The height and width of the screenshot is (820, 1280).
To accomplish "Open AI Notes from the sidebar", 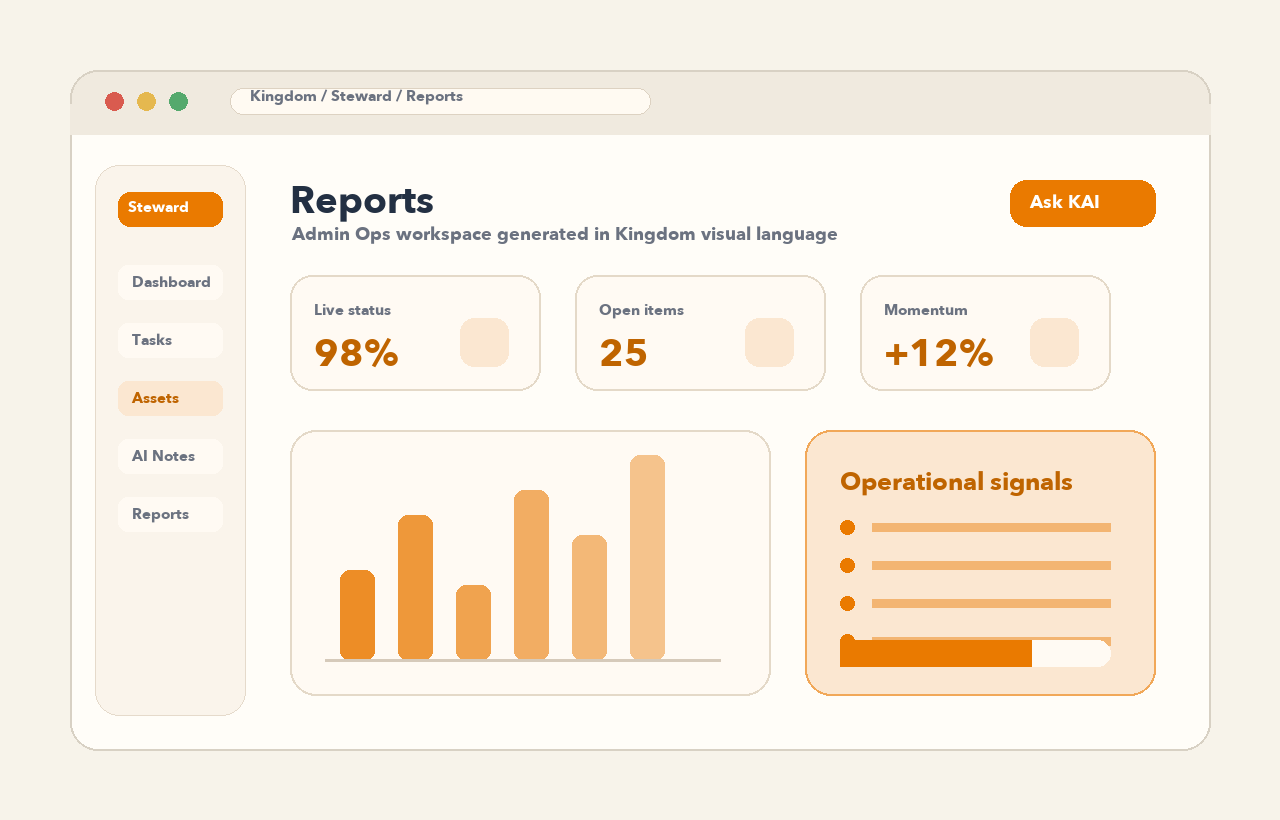I will (170, 456).
